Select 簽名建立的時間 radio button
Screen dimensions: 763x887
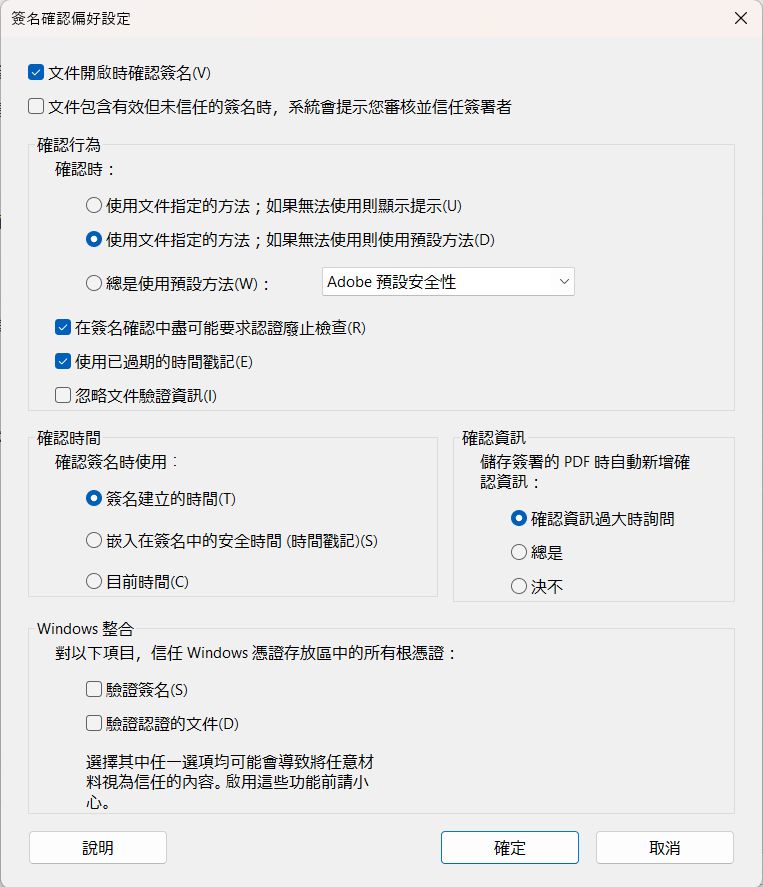click(94, 498)
